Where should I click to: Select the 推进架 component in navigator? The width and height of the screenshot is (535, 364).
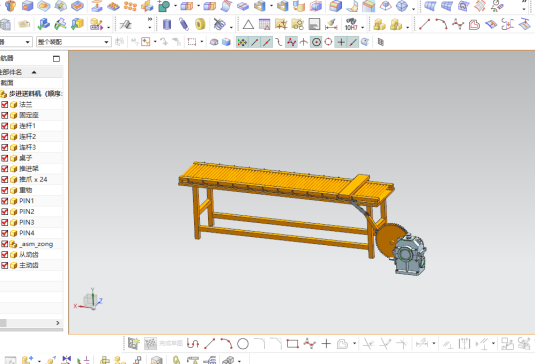point(29,169)
